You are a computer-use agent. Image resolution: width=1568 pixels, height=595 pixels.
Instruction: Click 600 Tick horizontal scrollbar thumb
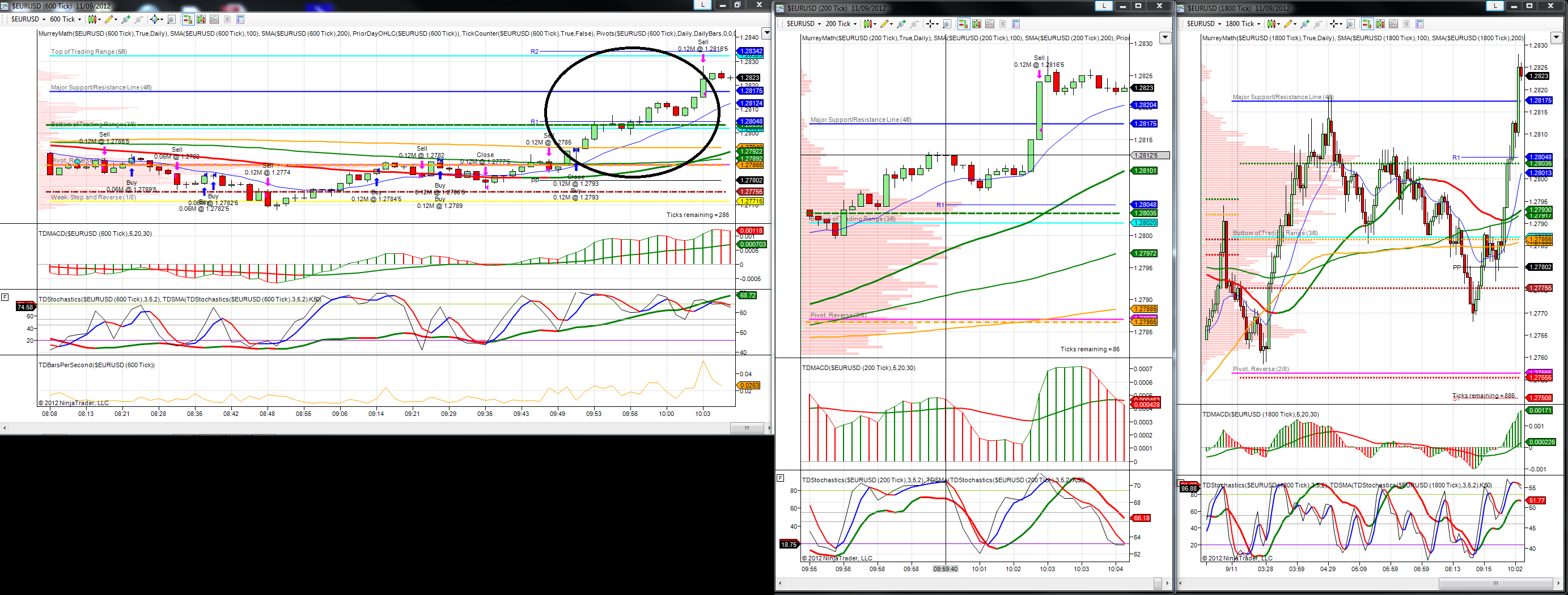[747, 428]
